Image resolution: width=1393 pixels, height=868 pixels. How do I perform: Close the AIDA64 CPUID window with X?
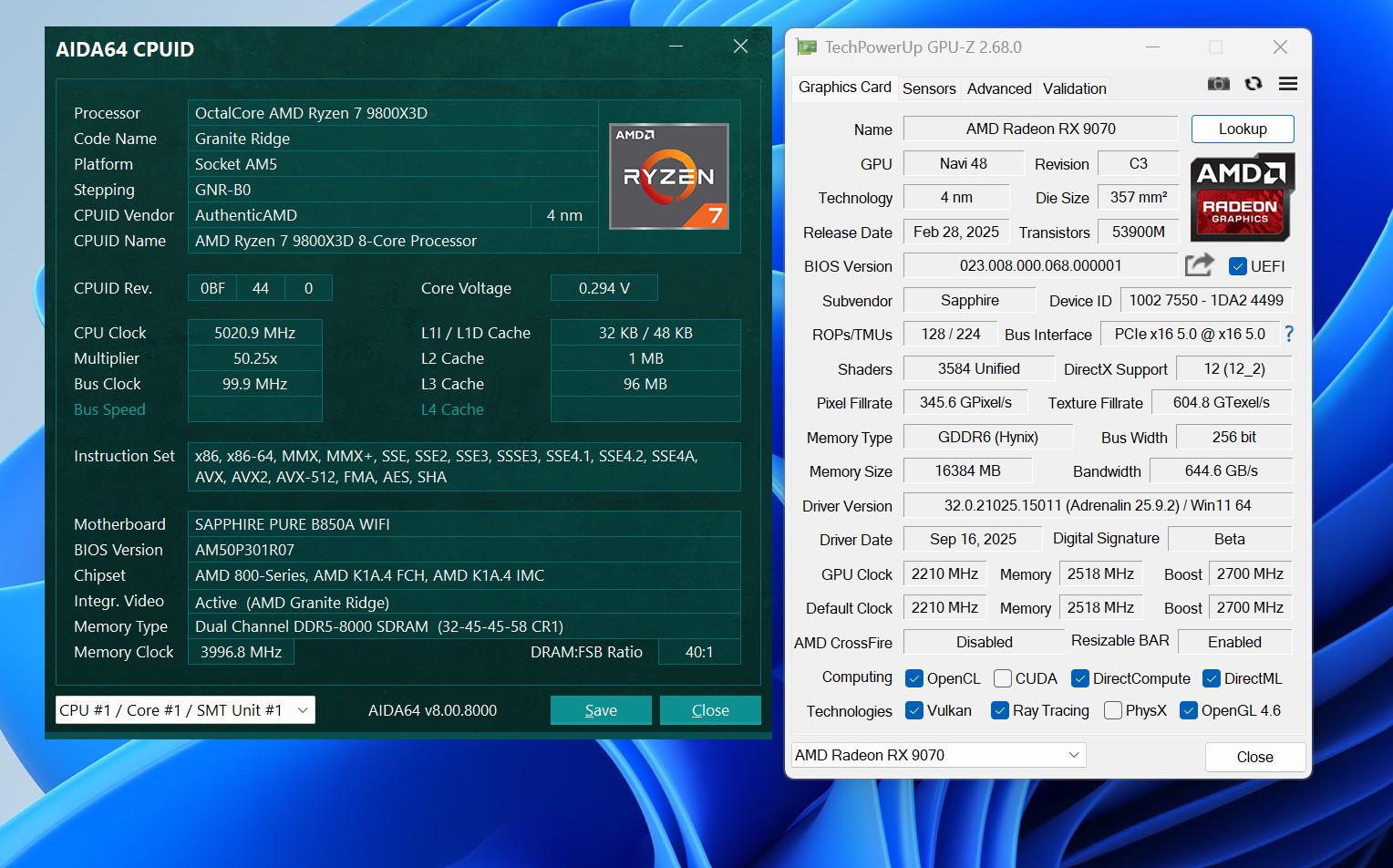pyautogui.click(x=740, y=46)
